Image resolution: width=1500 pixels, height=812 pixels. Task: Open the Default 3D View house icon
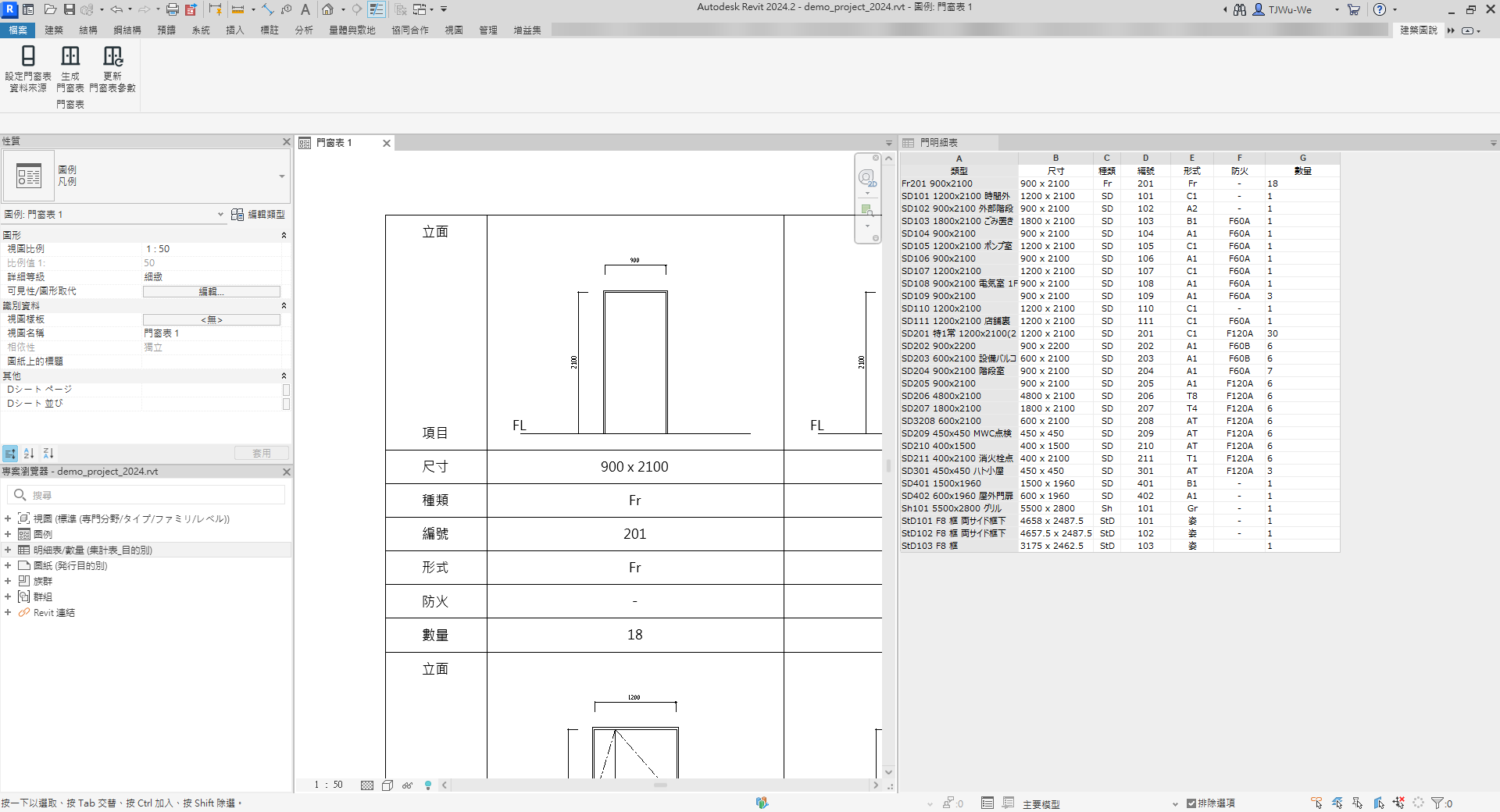(328, 9)
